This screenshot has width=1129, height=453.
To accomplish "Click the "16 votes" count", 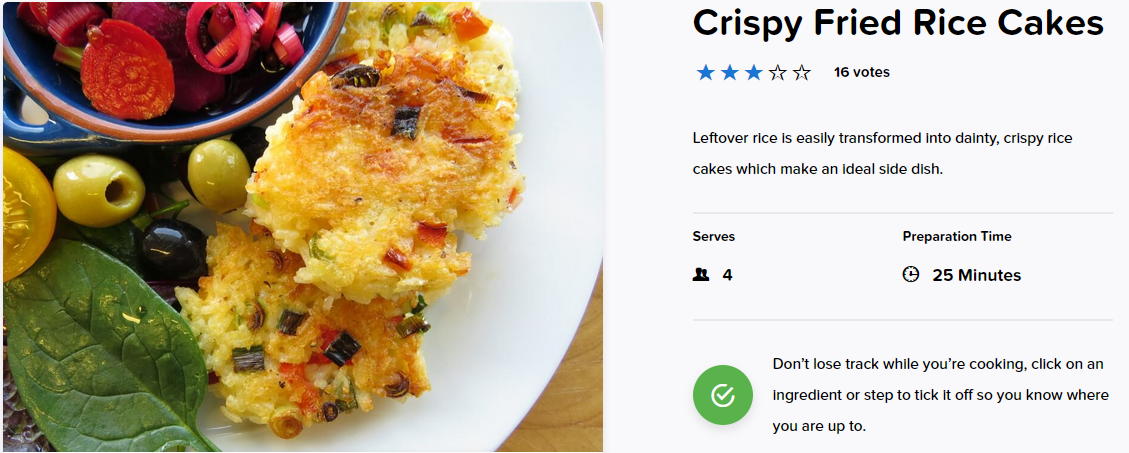I will tap(861, 72).
